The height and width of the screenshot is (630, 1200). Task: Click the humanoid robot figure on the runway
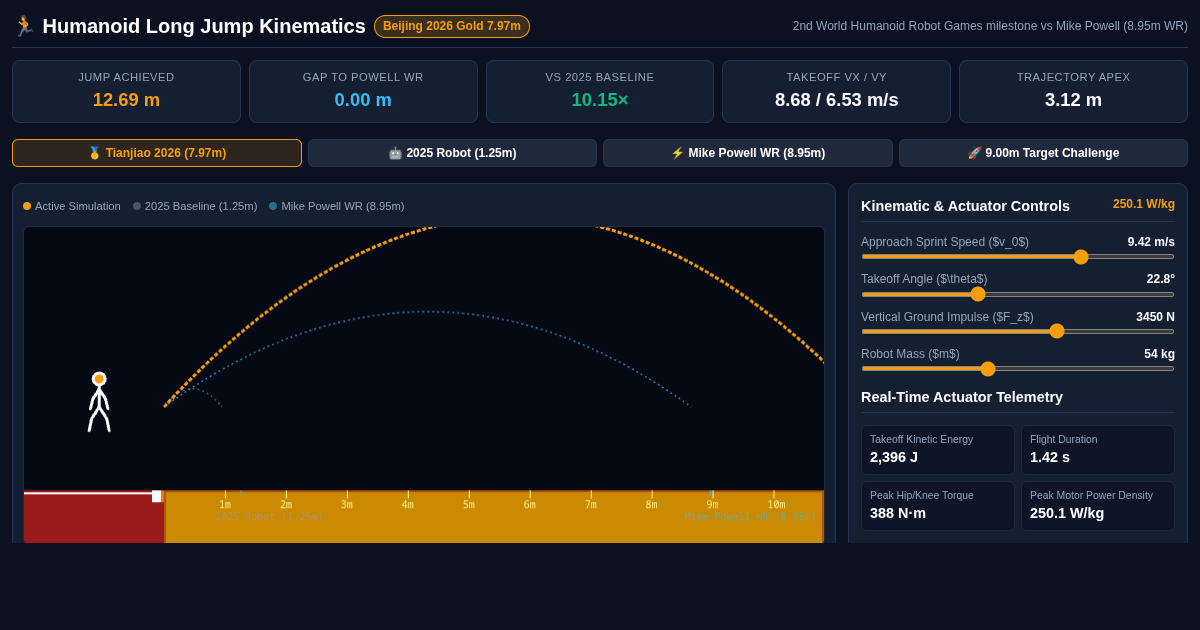[x=99, y=402]
